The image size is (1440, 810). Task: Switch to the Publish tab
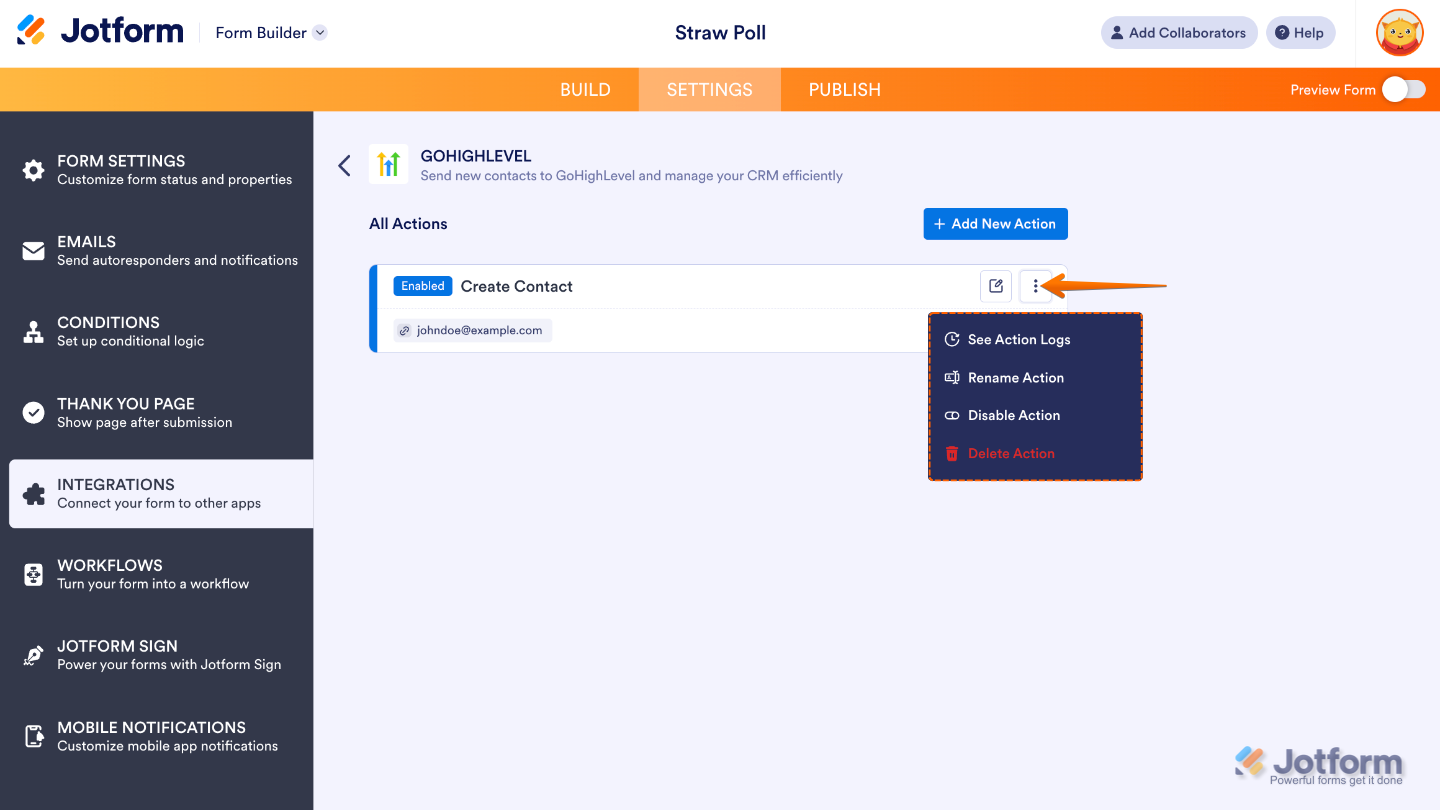pyautogui.click(x=844, y=89)
